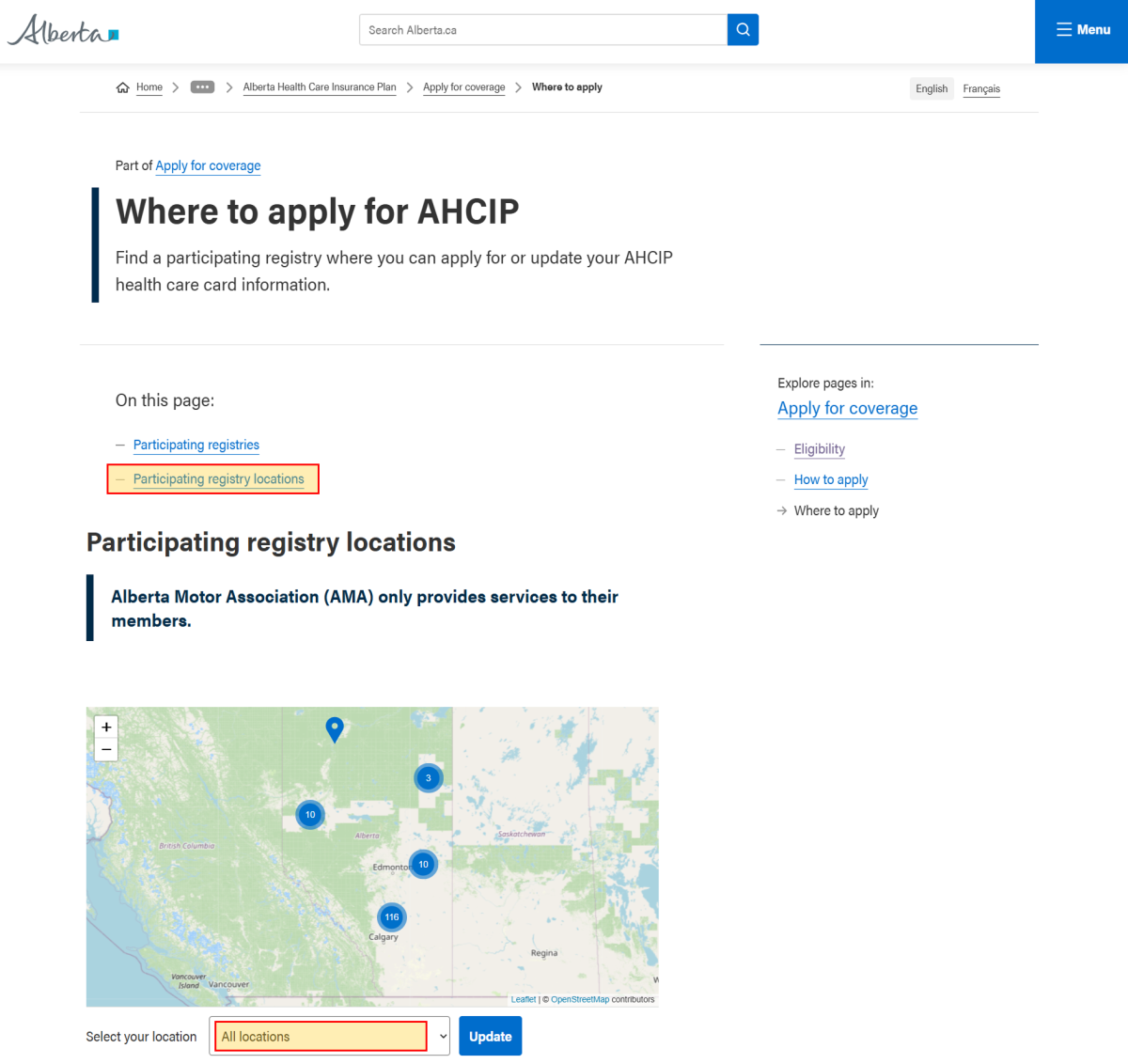Go to Apply for coverage via breadcrumb
Viewport: 1128px width, 1064px height.
[x=463, y=86]
